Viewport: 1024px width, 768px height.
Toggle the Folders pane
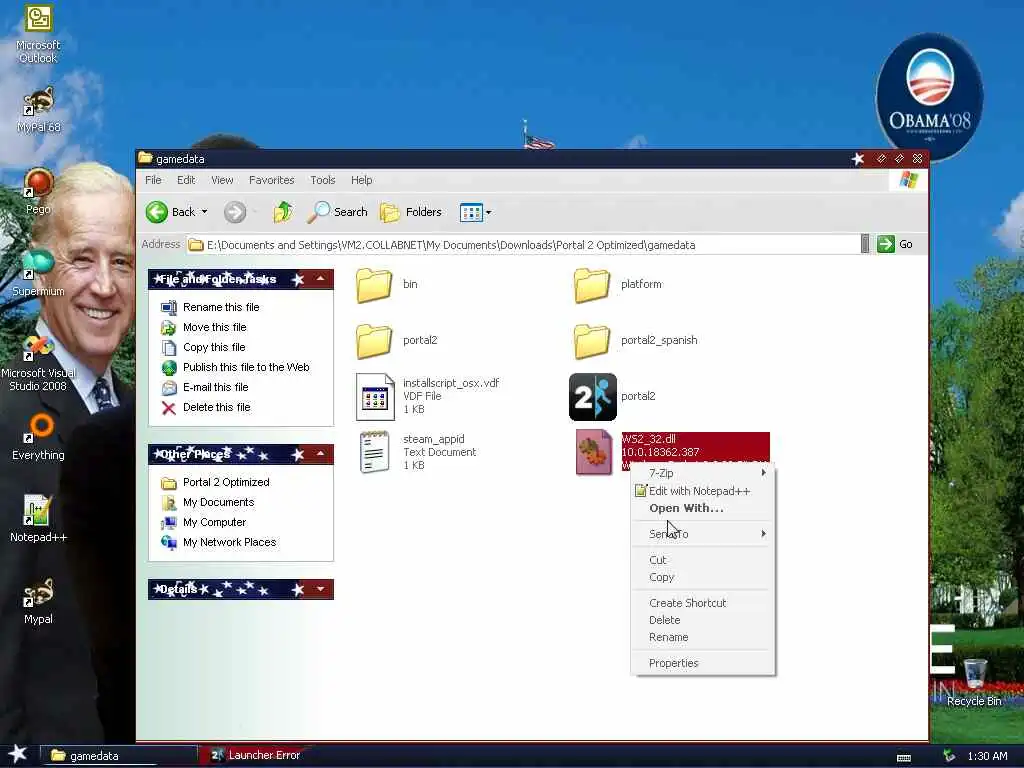(x=411, y=212)
